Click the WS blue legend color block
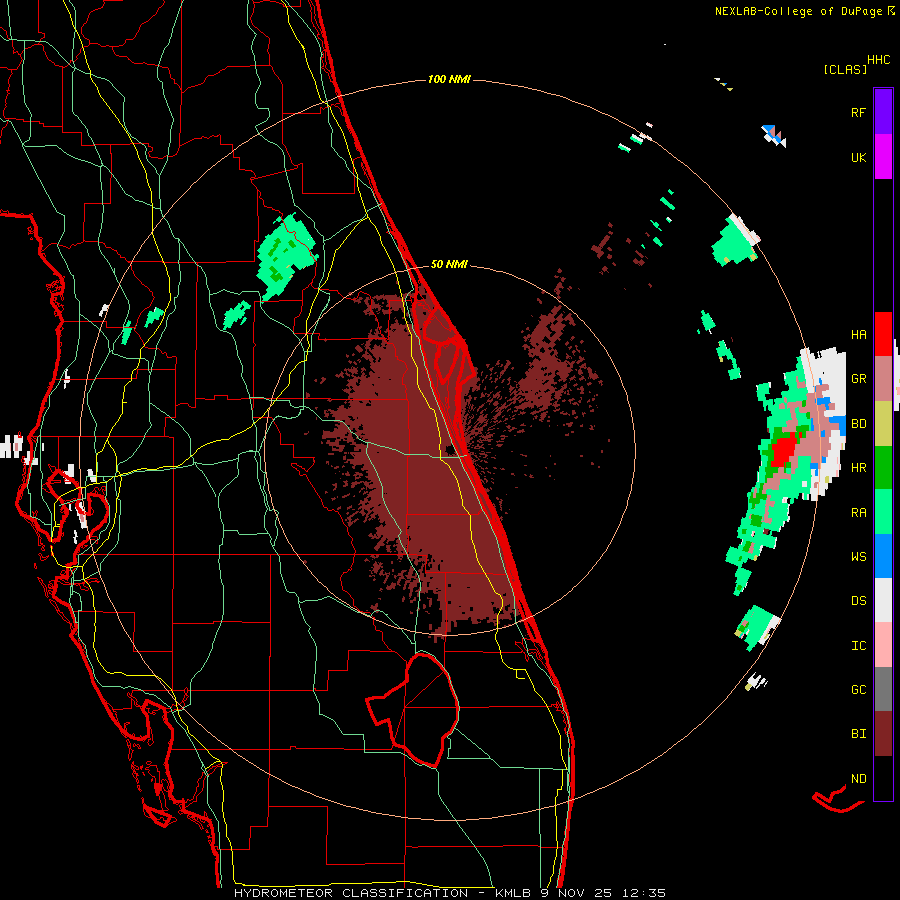 tap(883, 556)
